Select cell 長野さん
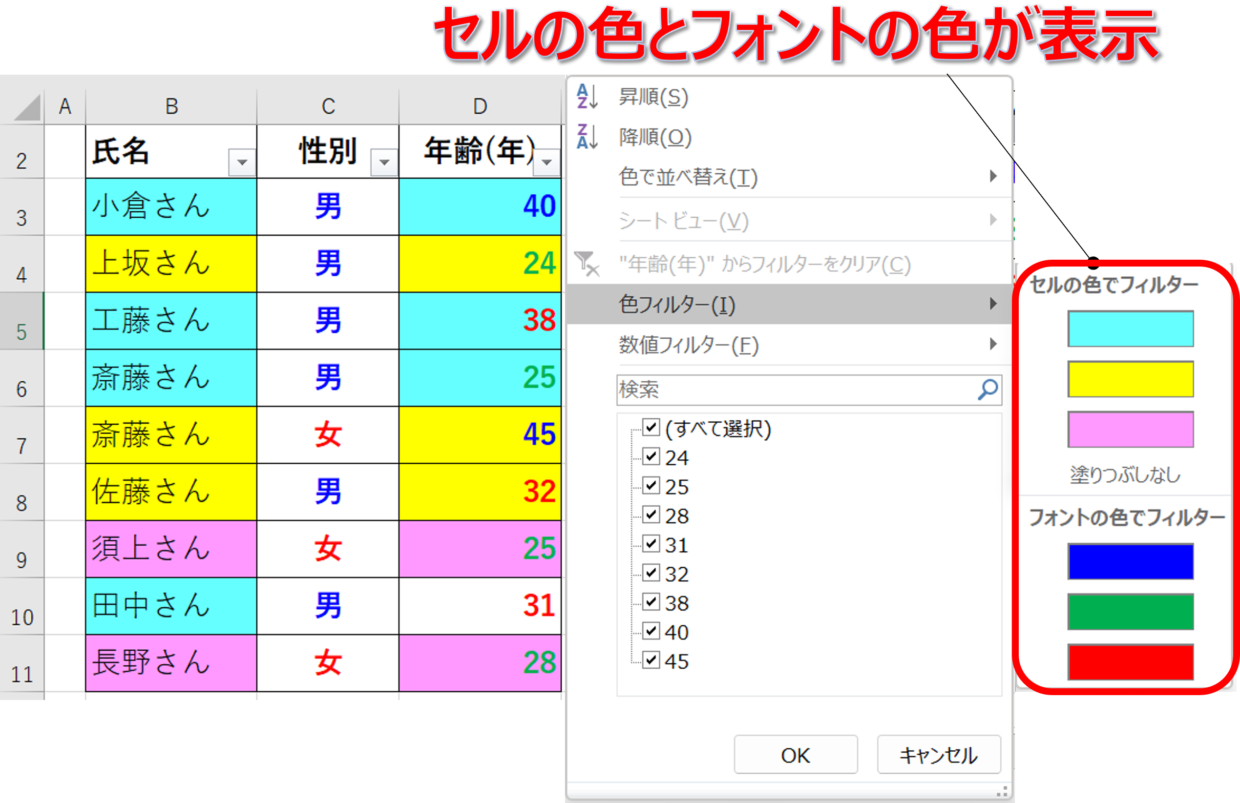This screenshot has height=803, width=1240. [171, 663]
